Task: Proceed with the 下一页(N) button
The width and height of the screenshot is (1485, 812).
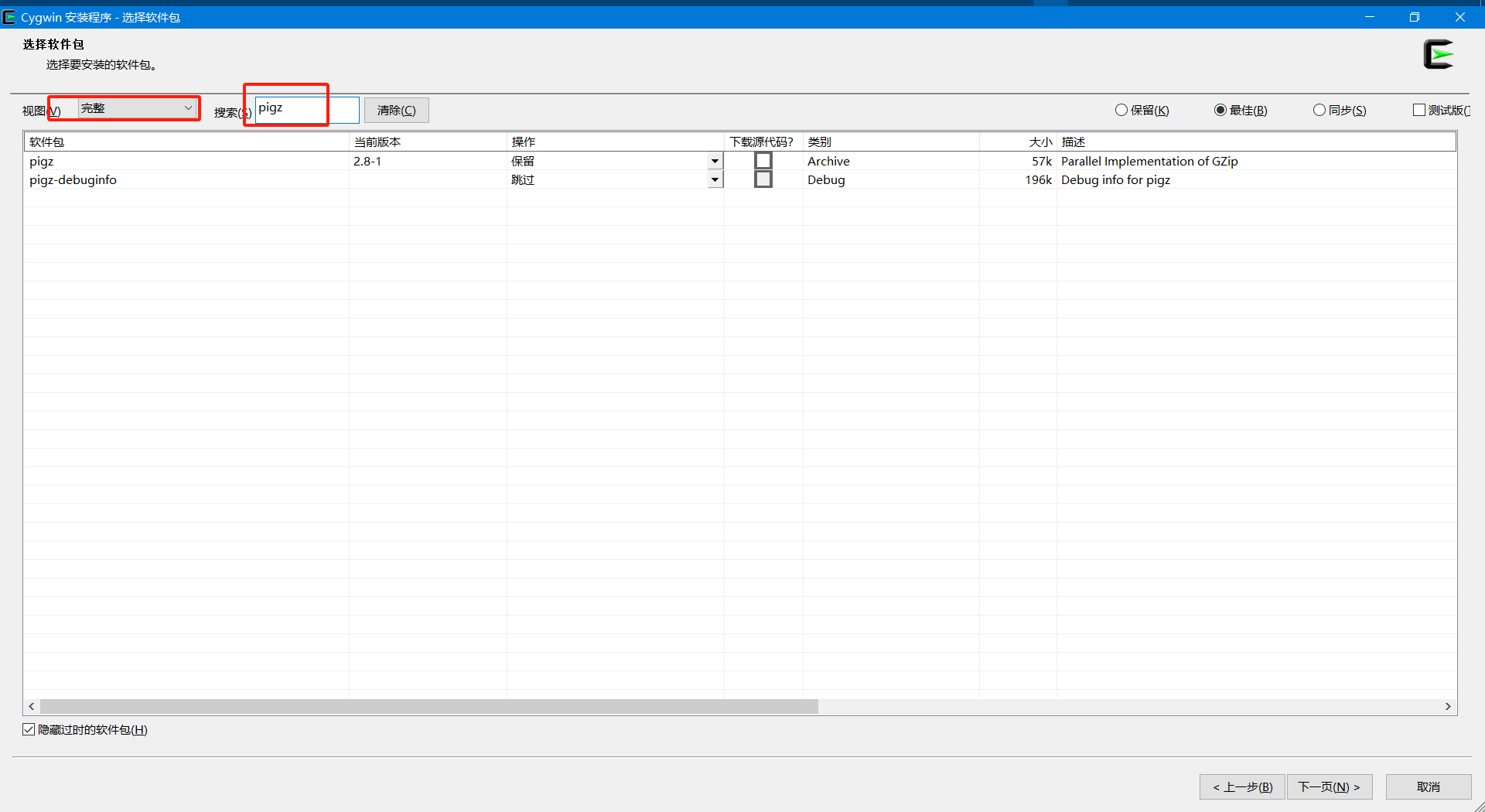Action: pos(1329,786)
